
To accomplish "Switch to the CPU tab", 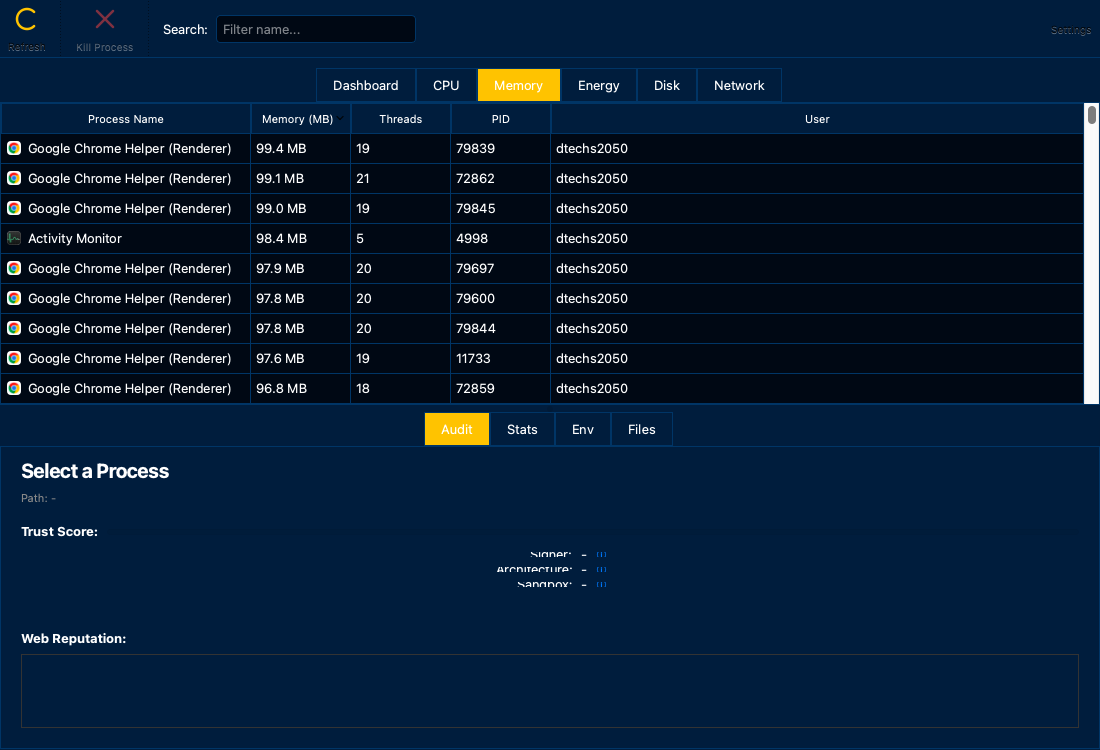I will pyautogui.click(x=446, y=85).
